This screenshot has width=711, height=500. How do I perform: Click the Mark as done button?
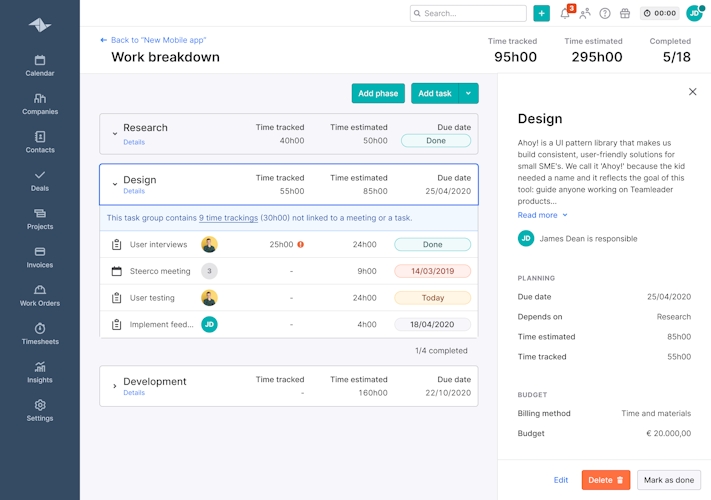[x=669, y=480]
